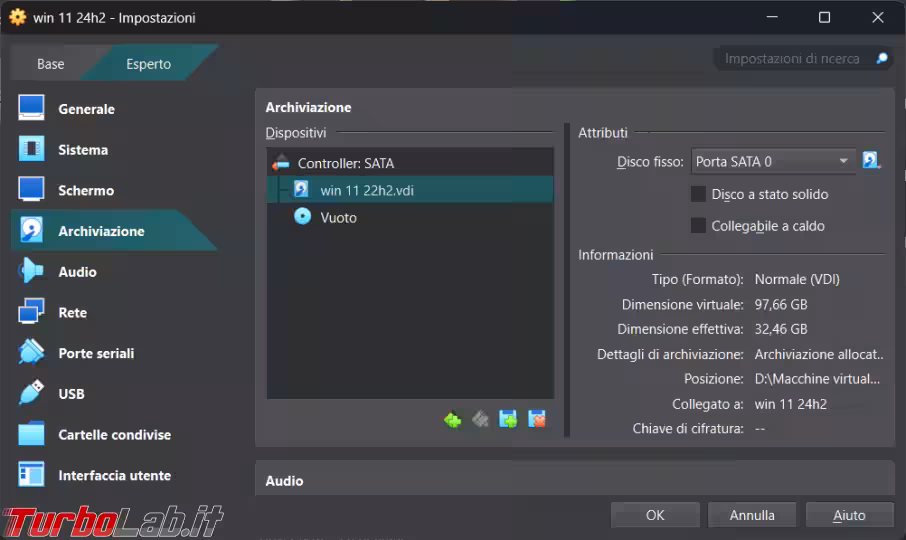906x540 pixels.
Task: Click the SATA controller icon
Action: [x=281, y=163]
